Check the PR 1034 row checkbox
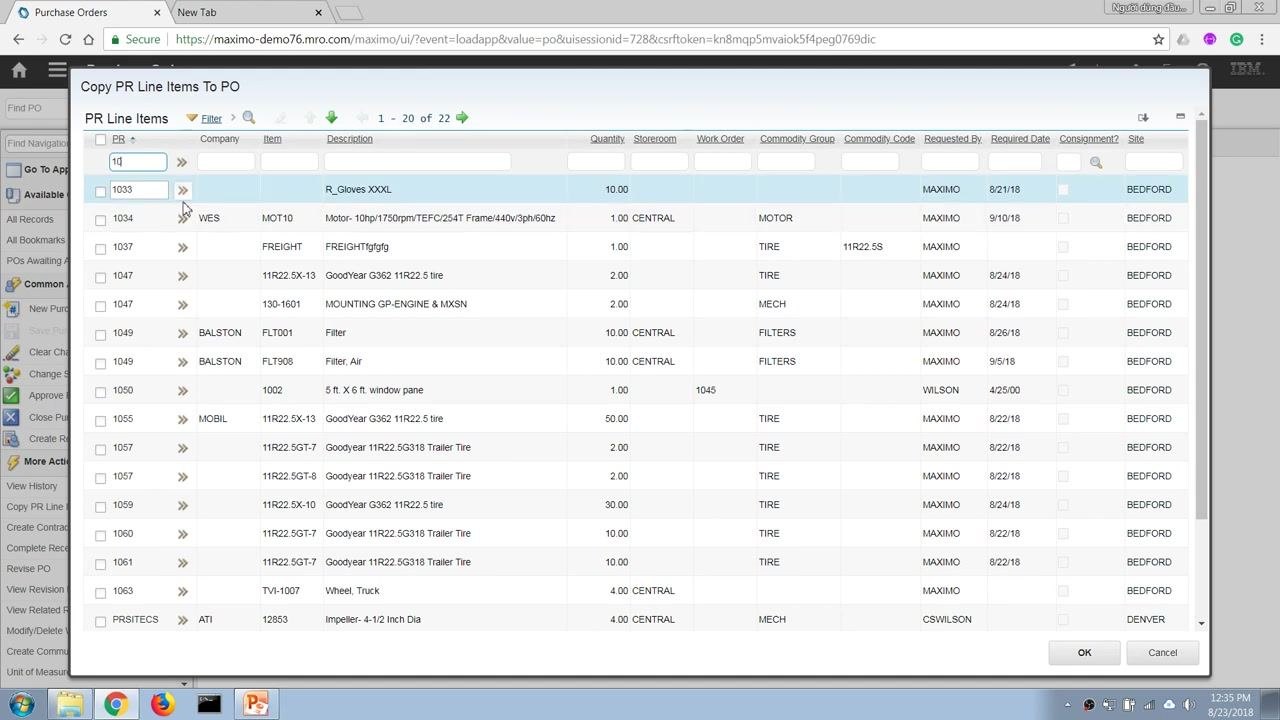Screen dimensions: 1280x720 coord(100,220)
